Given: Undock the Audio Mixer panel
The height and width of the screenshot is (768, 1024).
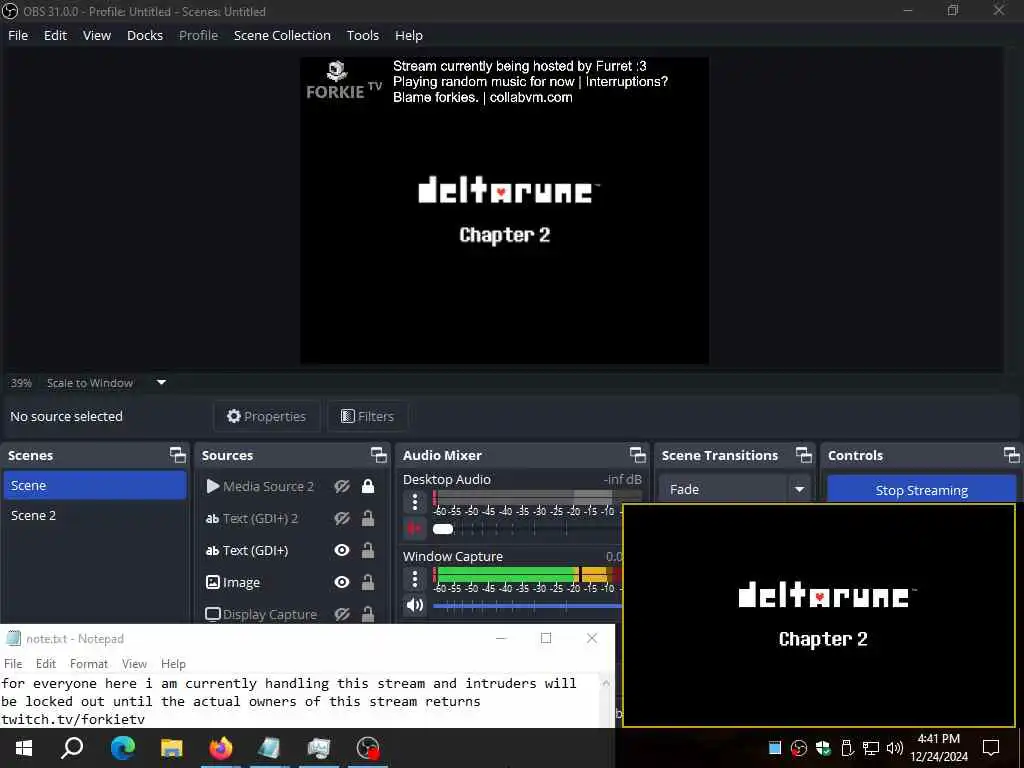Looking at the screenshot, I should (x=637, y=455).
